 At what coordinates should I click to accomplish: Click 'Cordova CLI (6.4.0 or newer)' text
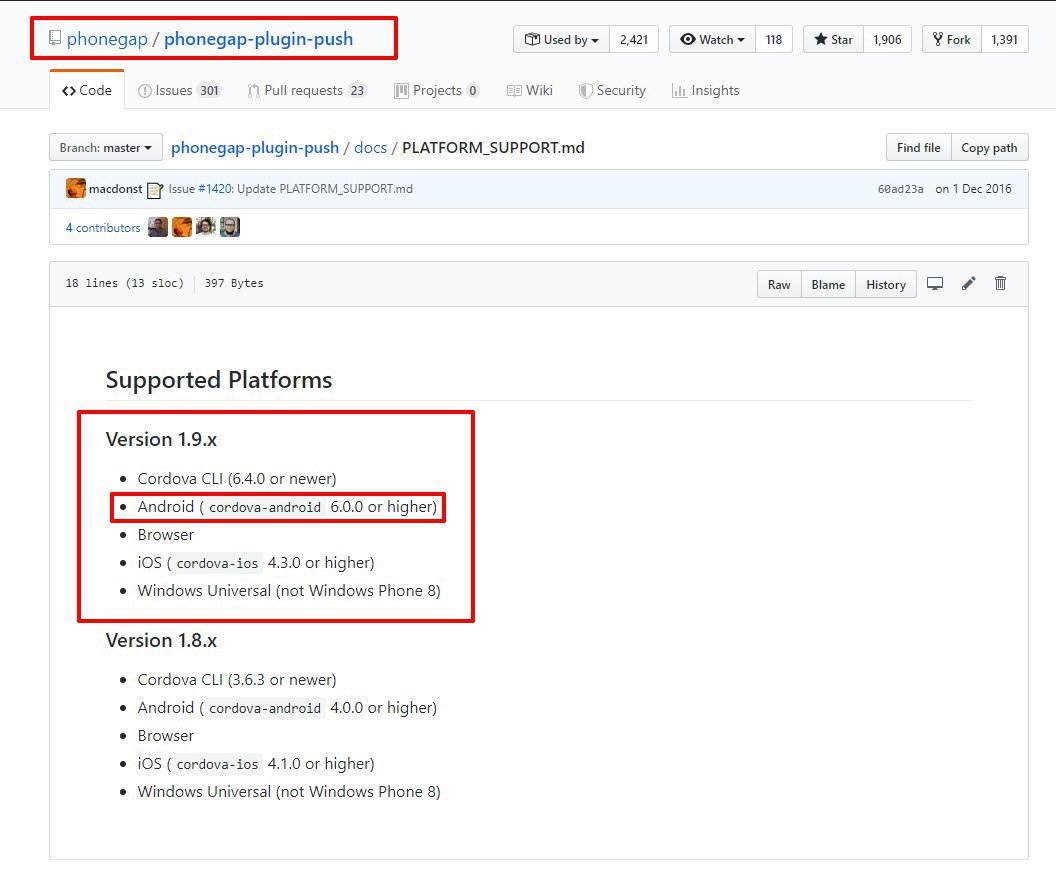[237, 479]
